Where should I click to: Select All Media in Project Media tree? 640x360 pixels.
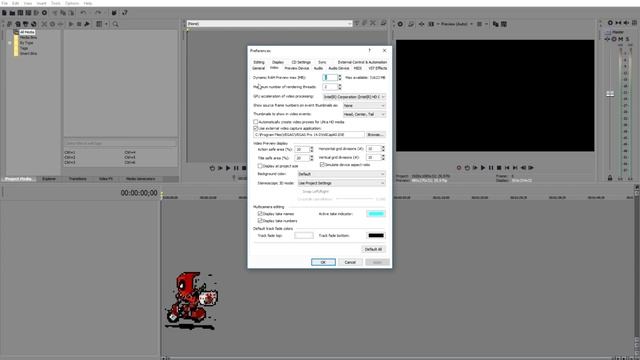coord(27,32)
